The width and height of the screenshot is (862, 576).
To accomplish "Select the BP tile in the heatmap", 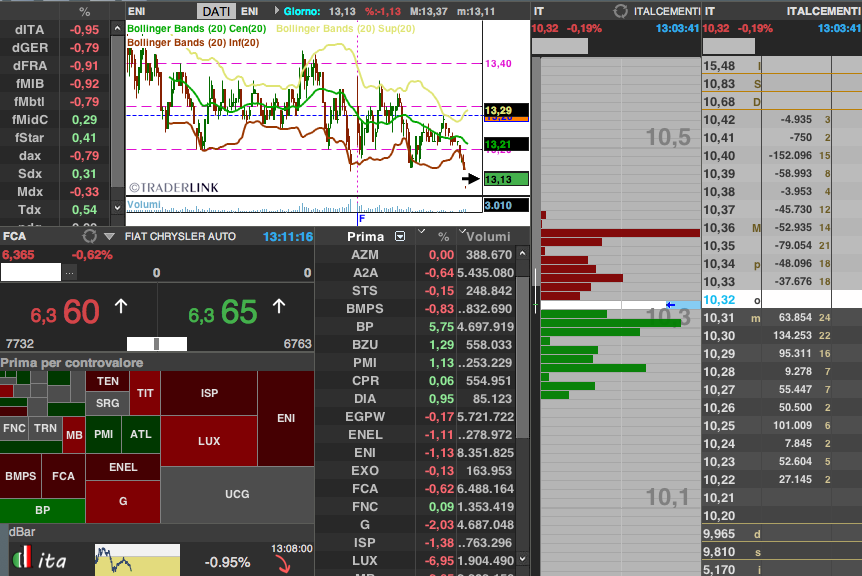I will 42,511.
